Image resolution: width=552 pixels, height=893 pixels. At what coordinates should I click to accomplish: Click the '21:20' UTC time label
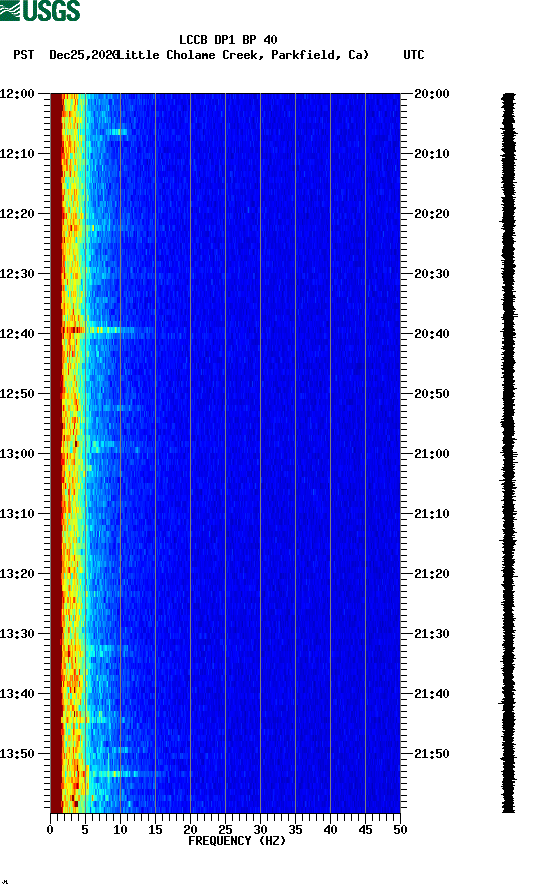(x=432, y=574)
